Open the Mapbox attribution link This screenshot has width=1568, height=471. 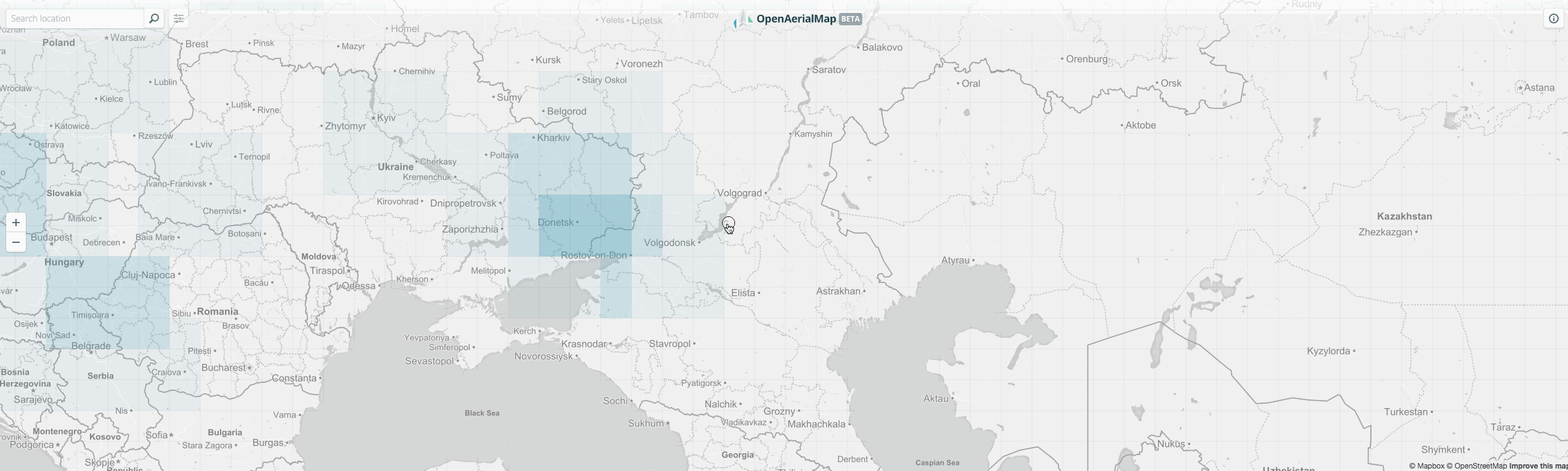[1426, 466]
